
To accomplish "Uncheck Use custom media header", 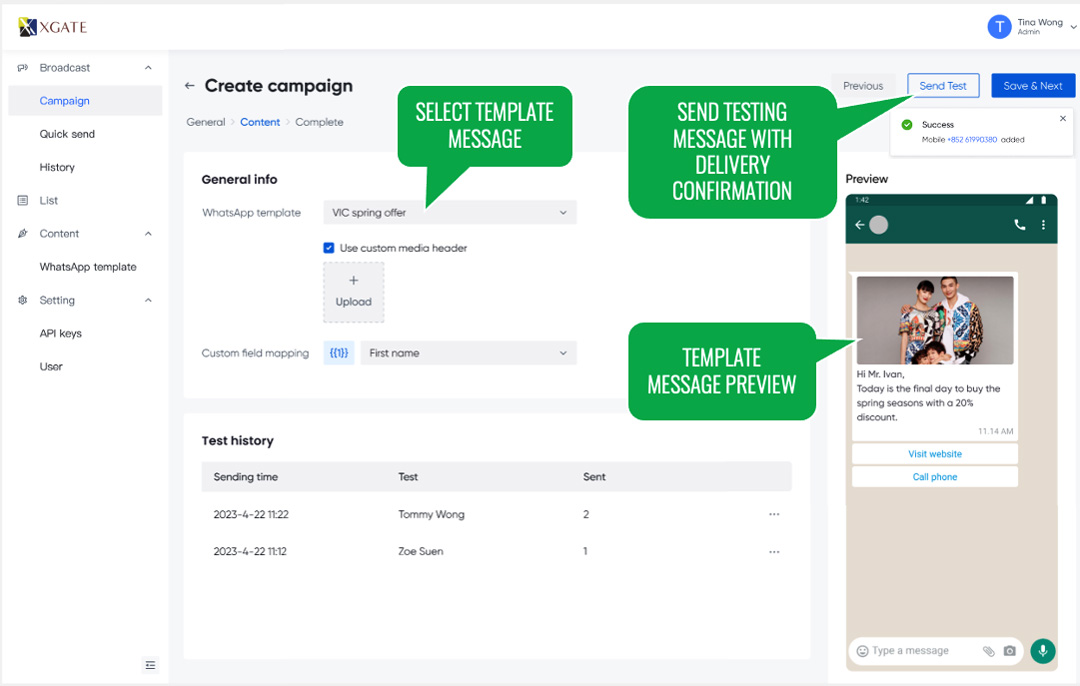I will coord(328,248).
